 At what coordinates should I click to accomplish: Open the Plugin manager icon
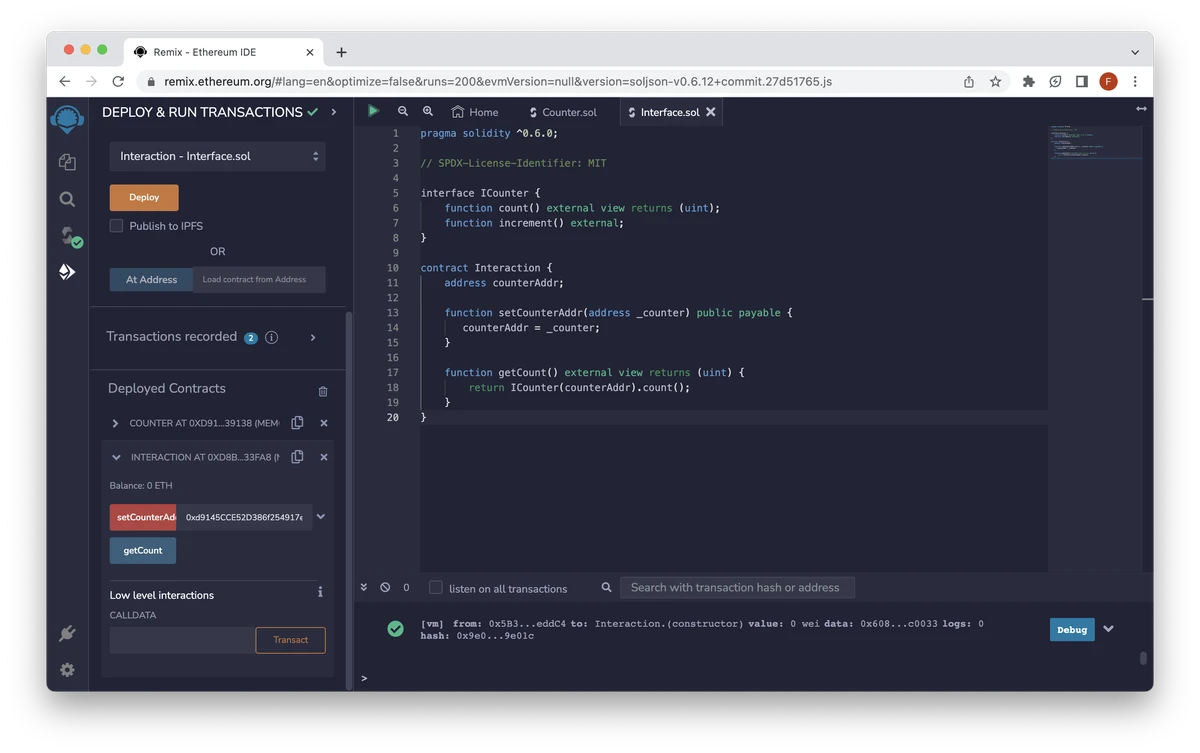67,633
